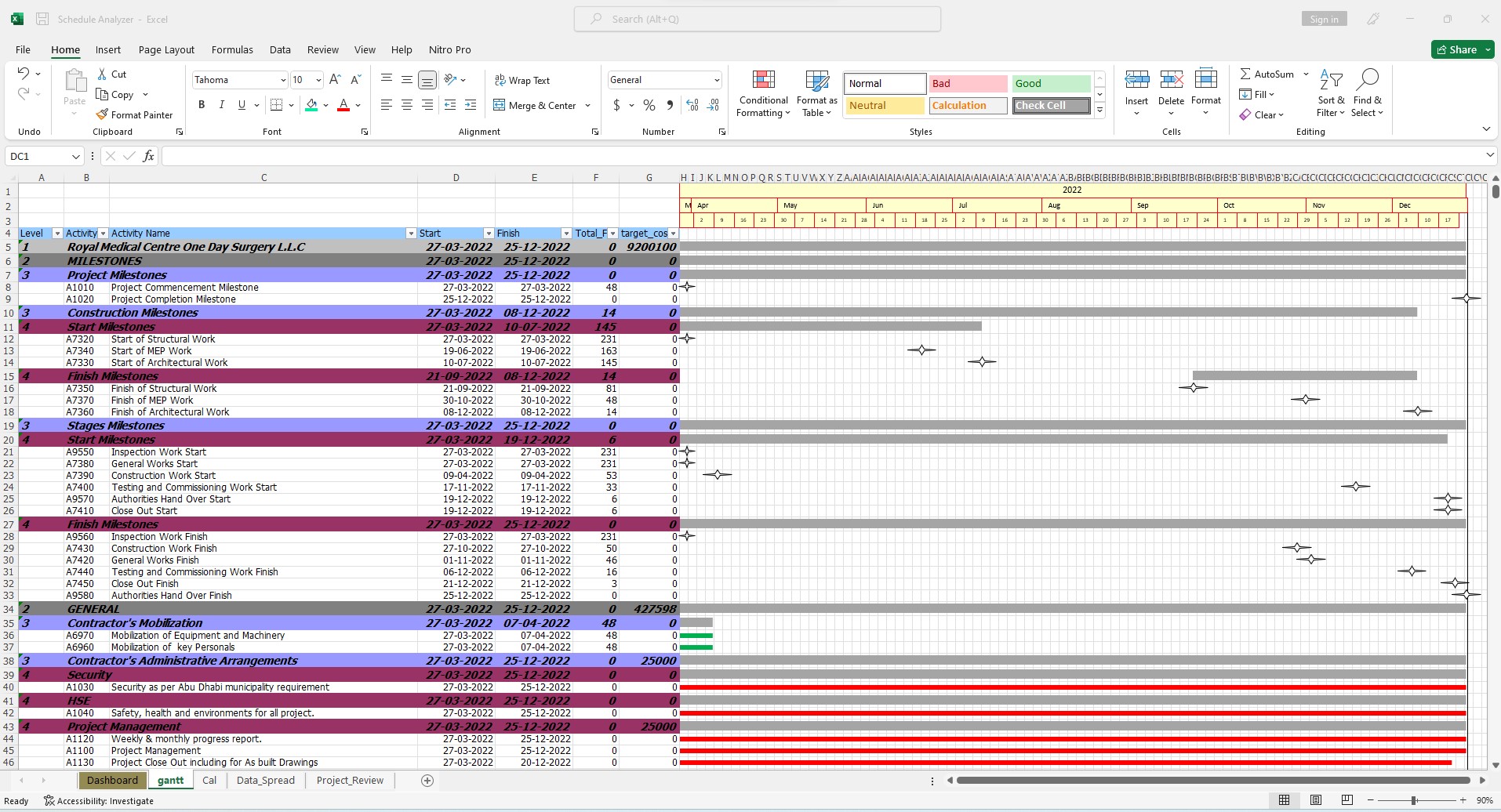
Task: Open the font name dropdown showing Tahoma
Action: point(283,80)
